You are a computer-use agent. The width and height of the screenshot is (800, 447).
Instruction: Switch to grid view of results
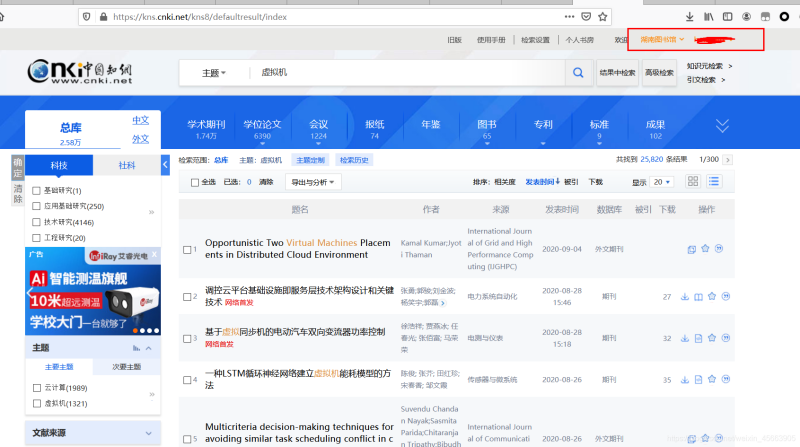pos(693,181)
